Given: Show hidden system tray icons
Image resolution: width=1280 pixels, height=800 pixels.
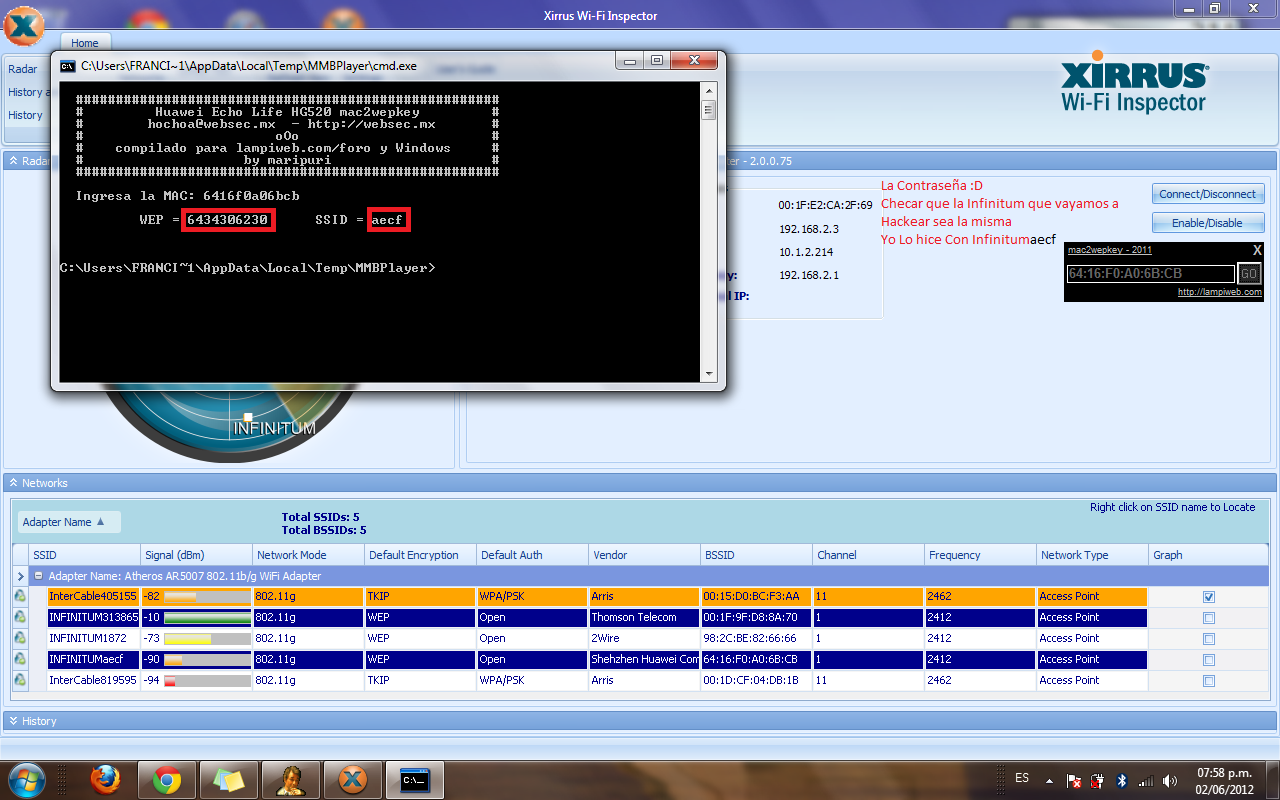Looking at the screenshot, I should pyautogui.click(x=1049, y=780).
